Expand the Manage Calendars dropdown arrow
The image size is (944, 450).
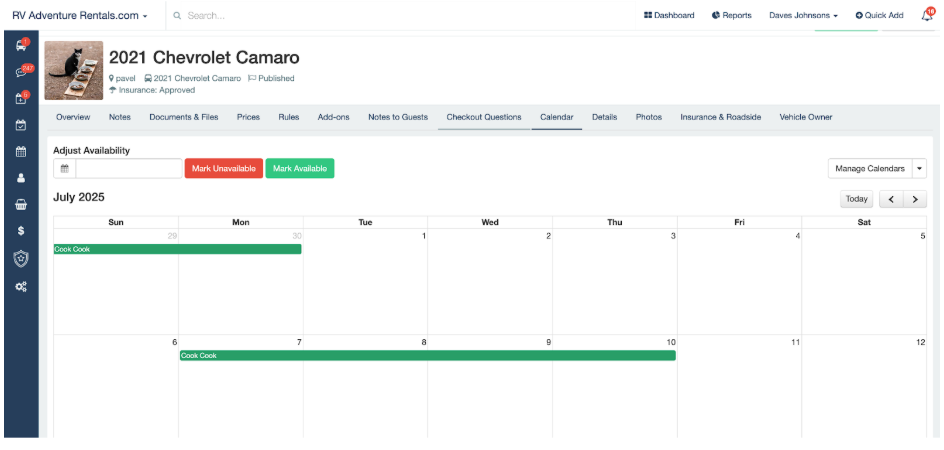pyautogui.click(x=920, y=169)
